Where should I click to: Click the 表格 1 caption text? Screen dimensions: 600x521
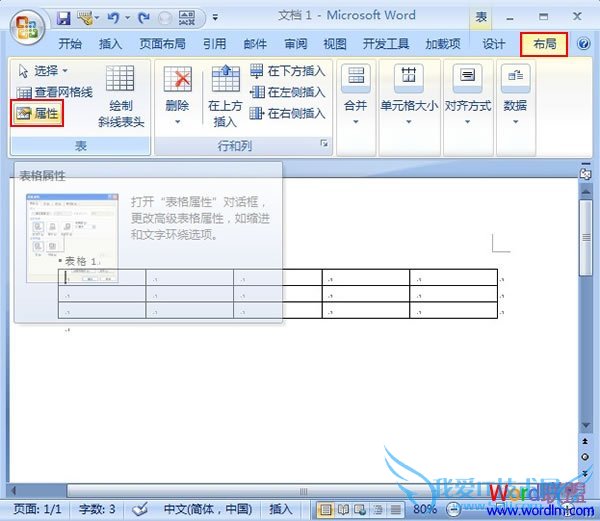point(80,261)
